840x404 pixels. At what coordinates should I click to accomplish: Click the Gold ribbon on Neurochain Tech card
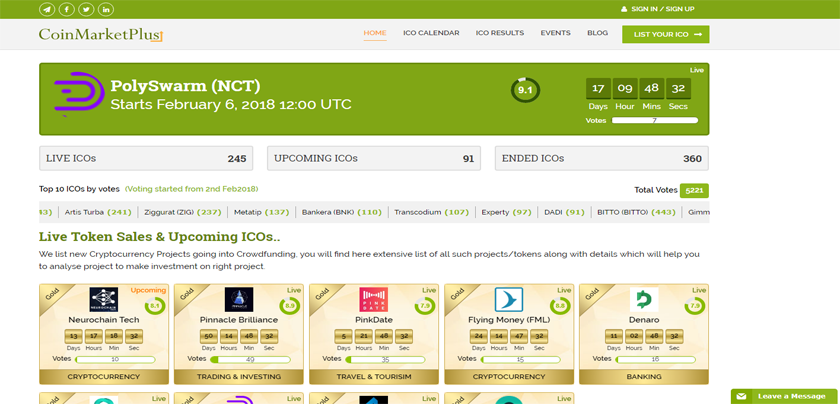tap(51, 296)
